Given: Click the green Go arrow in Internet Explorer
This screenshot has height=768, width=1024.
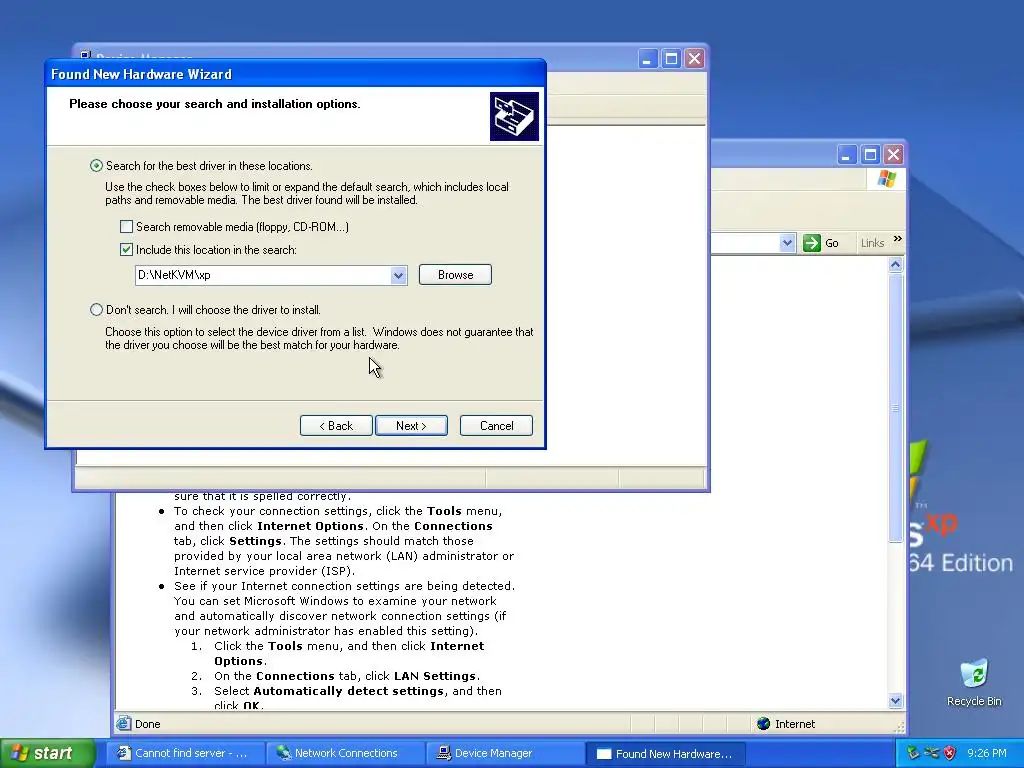Looking at the screenshot, I should [812, 243].
